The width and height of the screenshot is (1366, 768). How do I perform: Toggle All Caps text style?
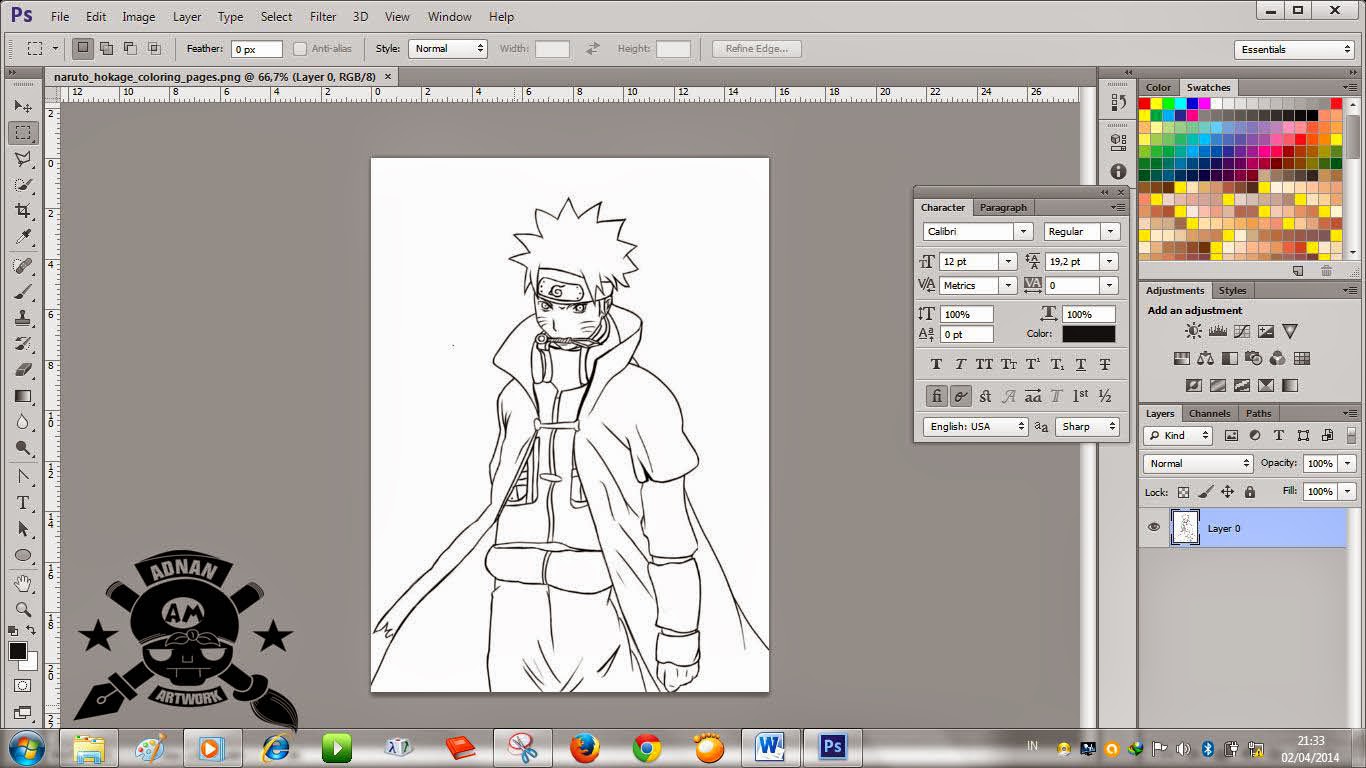984,365
